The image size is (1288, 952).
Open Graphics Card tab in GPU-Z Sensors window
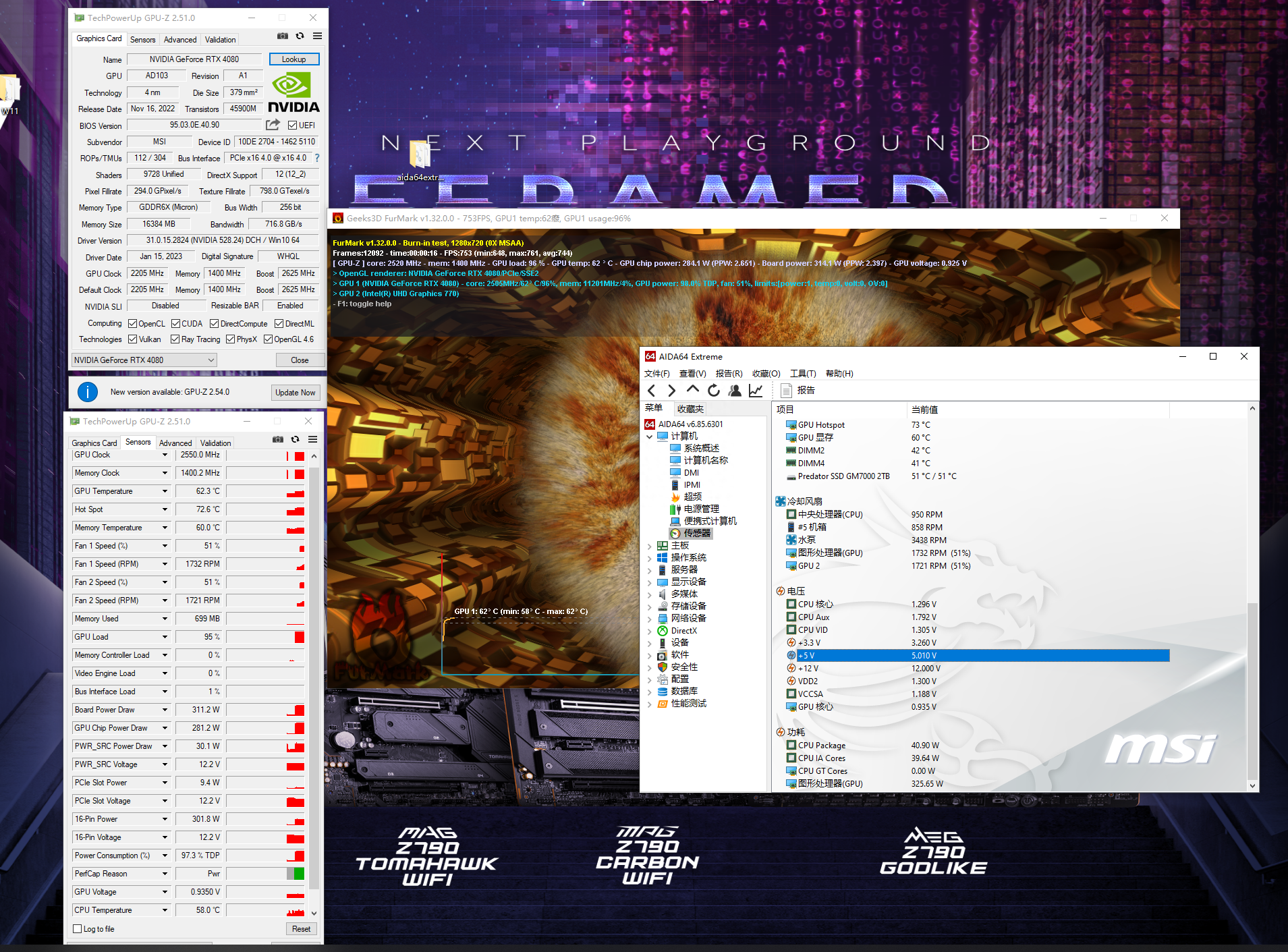(94, 443)
